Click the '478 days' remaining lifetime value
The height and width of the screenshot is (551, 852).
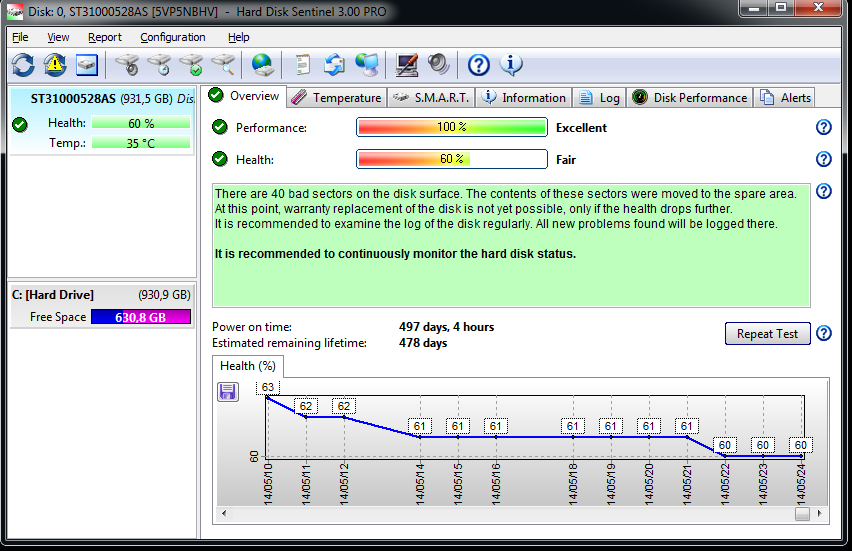coord(423,343)
